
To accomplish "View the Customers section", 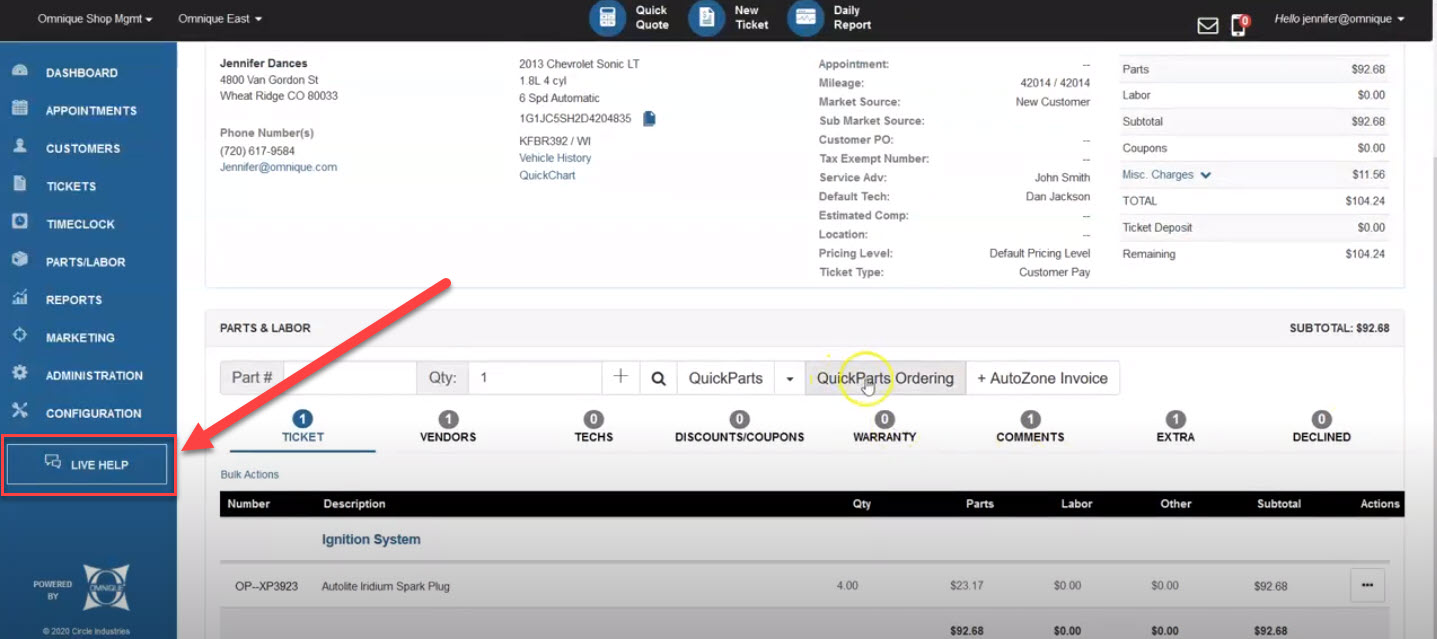I will pos(82,148).
